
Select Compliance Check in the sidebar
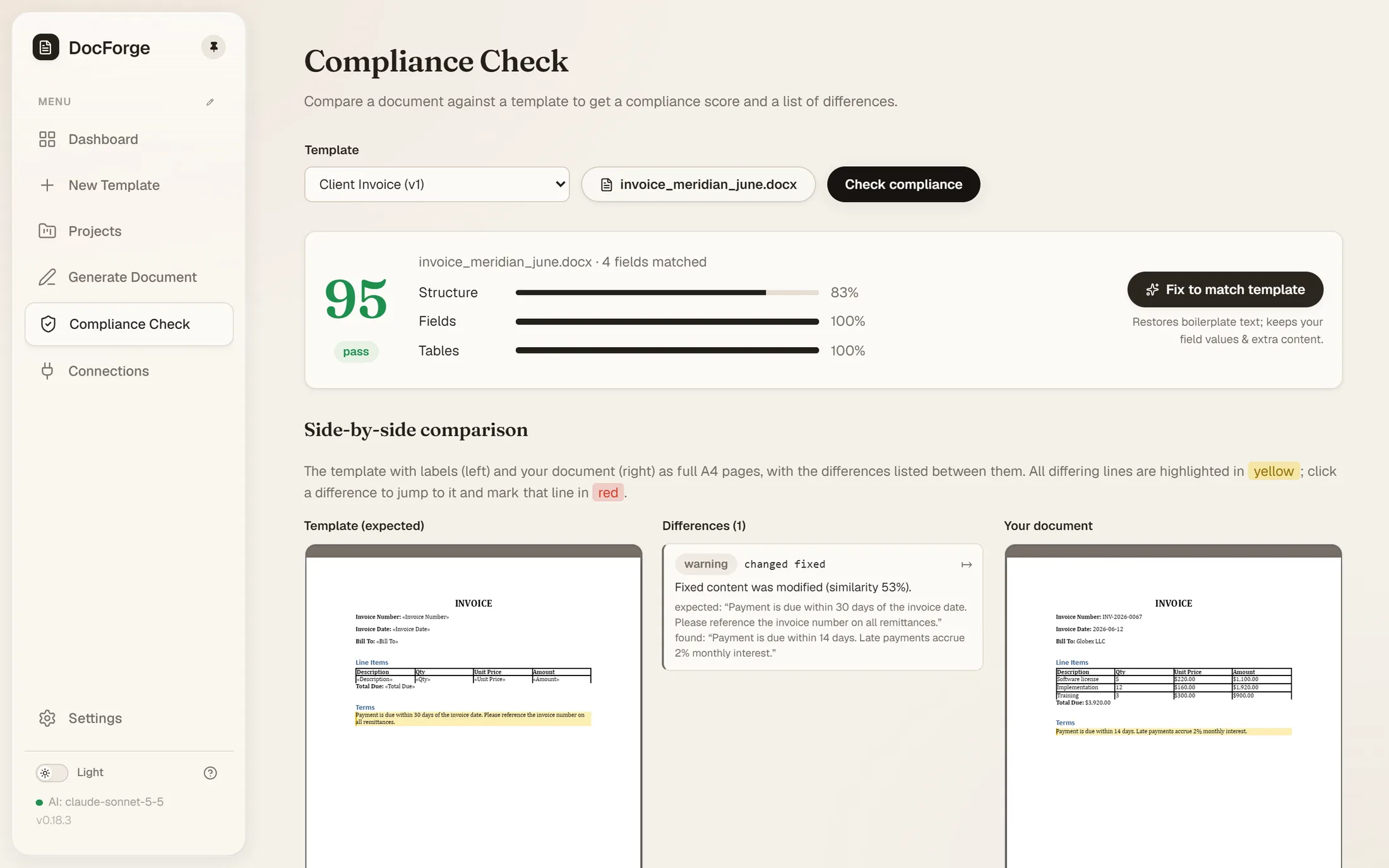click(129, 324)
